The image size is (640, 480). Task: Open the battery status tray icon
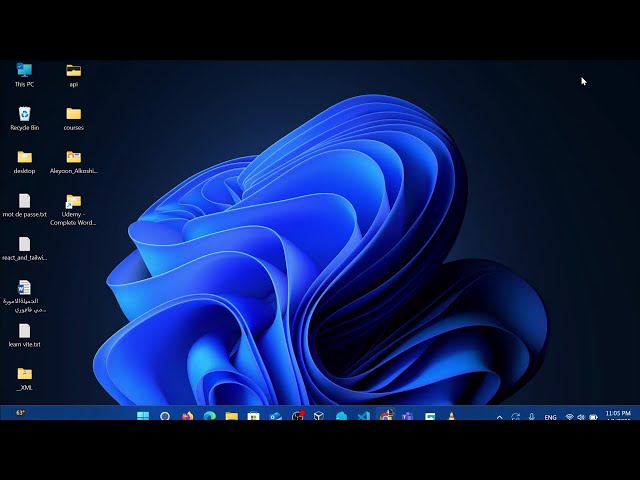point(593,417)
